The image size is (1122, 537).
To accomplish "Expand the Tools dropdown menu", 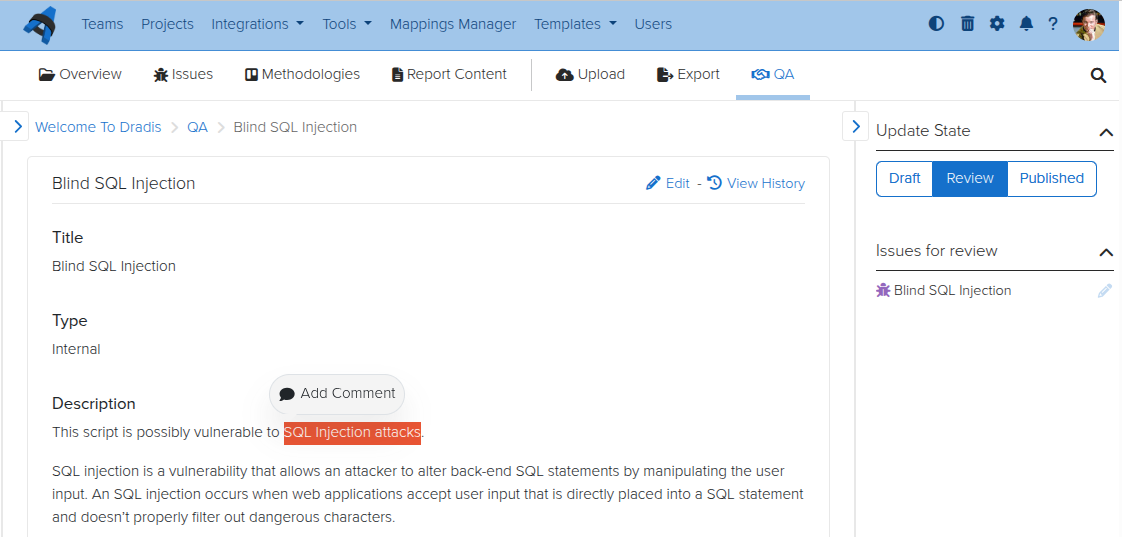I will click(347, 24).
